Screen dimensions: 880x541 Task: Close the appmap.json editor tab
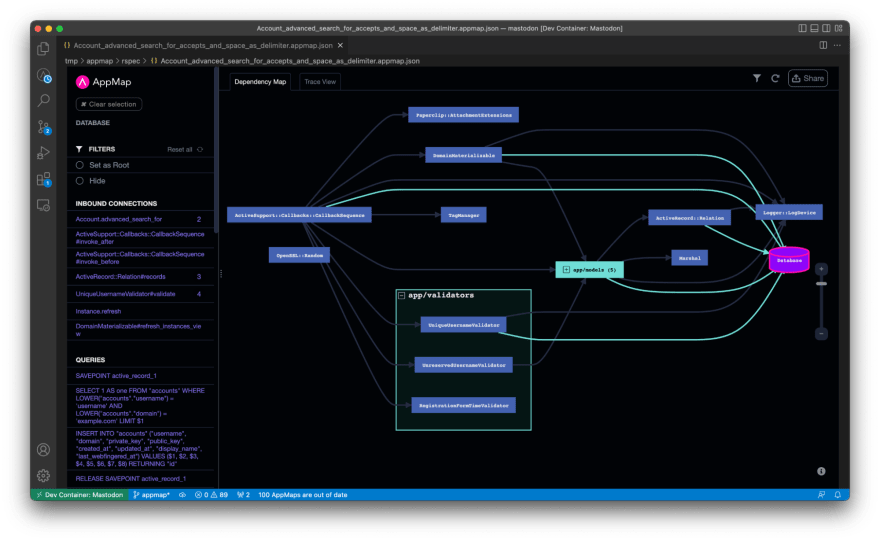tap(340, 45)
